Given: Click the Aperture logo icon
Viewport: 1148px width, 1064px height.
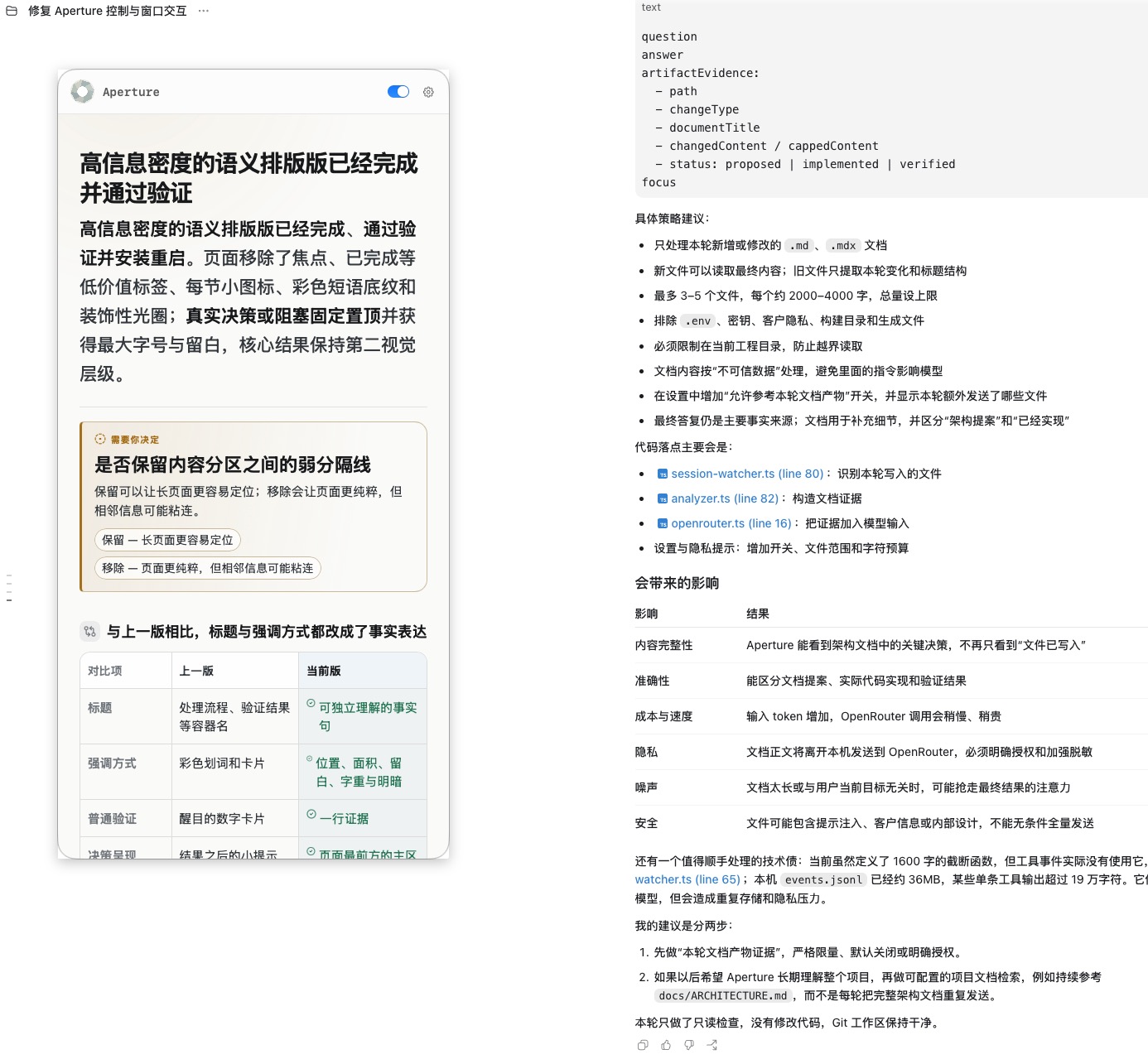Looking at the screenshot, I should tap(82, 92).
